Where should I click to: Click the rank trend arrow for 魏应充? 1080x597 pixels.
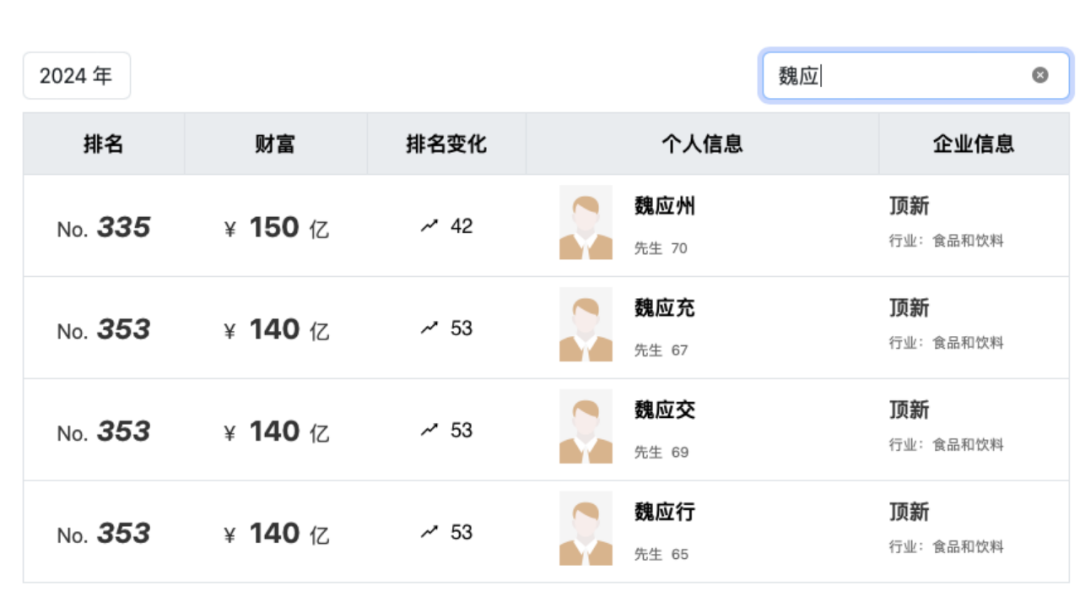pos(430,329)
